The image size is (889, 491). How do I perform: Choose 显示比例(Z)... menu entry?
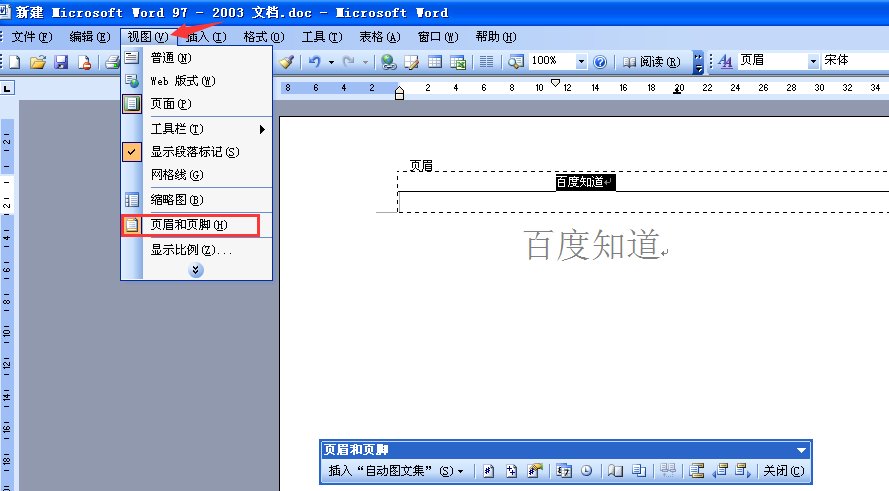(197, 250)
